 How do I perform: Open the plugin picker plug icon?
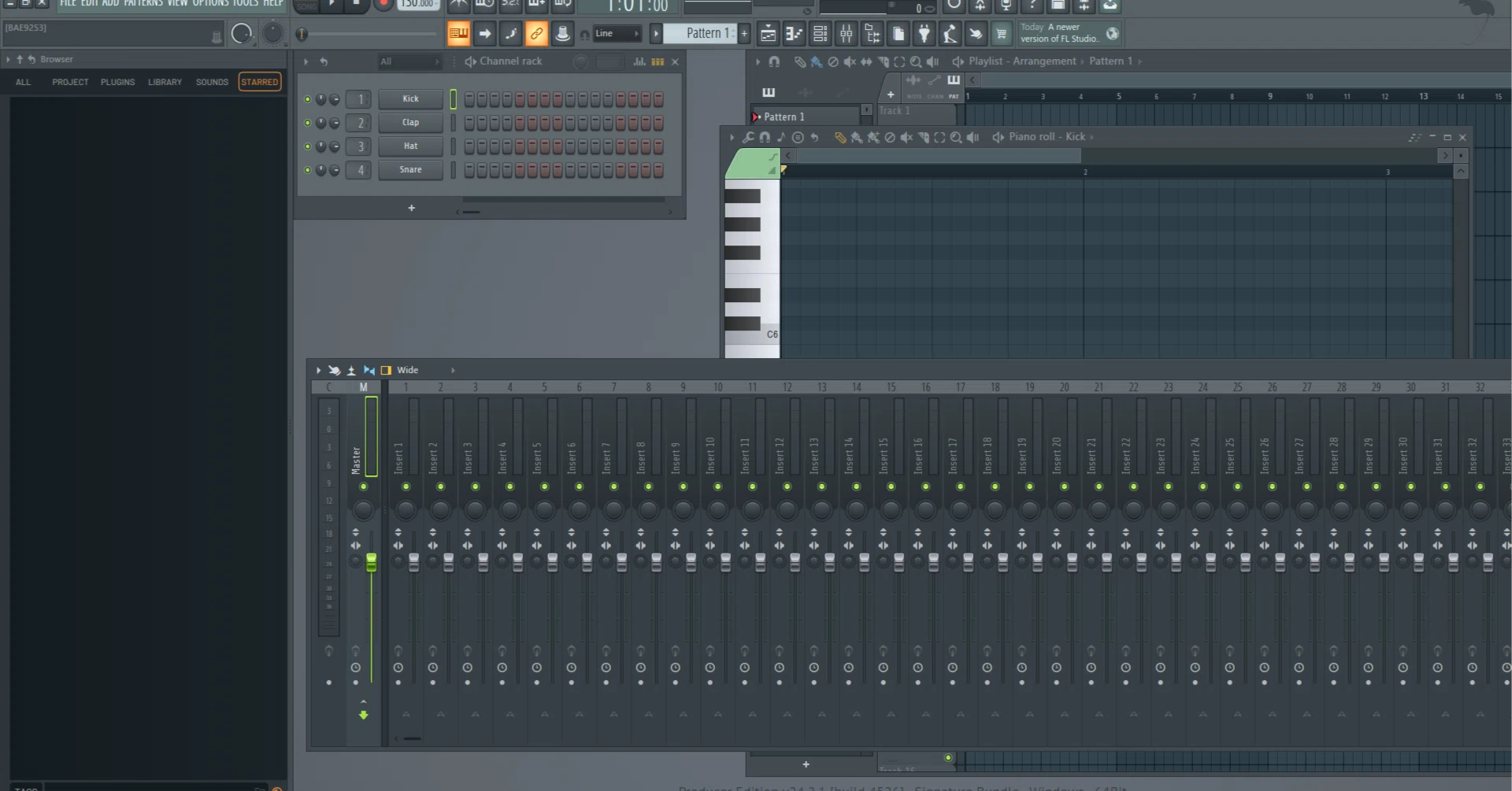924,34
